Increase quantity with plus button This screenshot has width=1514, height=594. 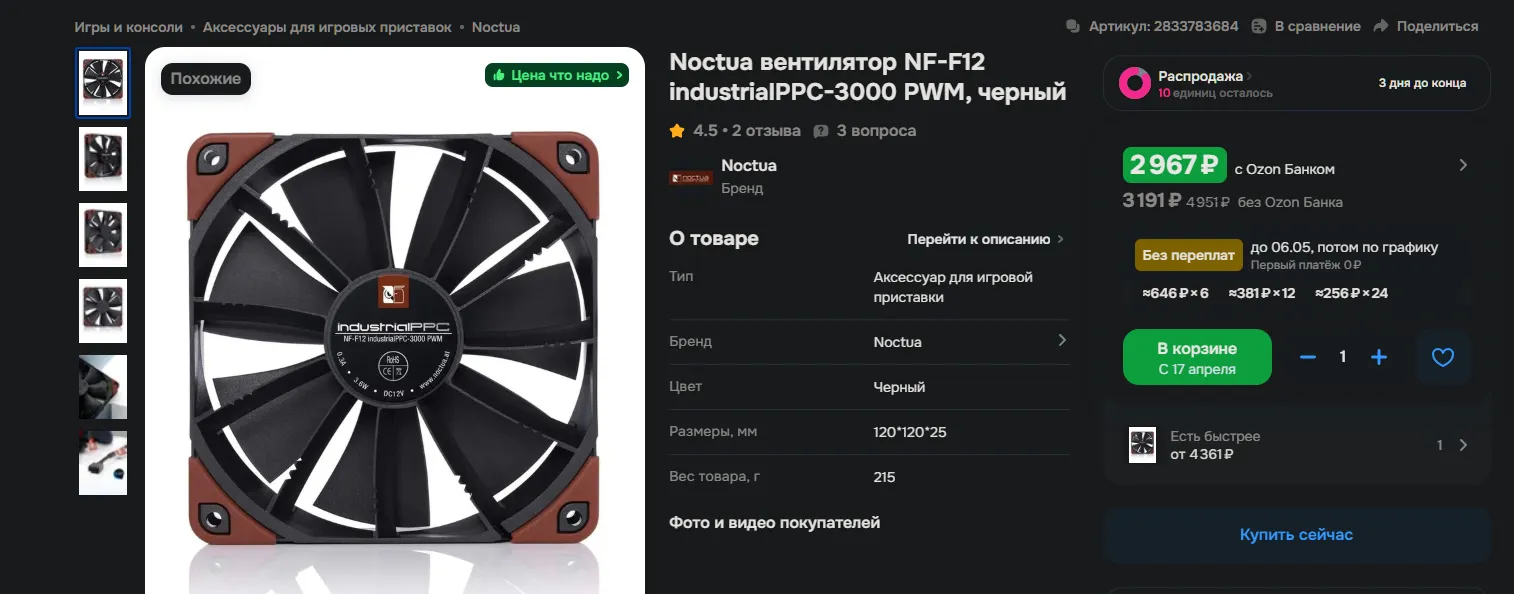(x=1379, y=357)
